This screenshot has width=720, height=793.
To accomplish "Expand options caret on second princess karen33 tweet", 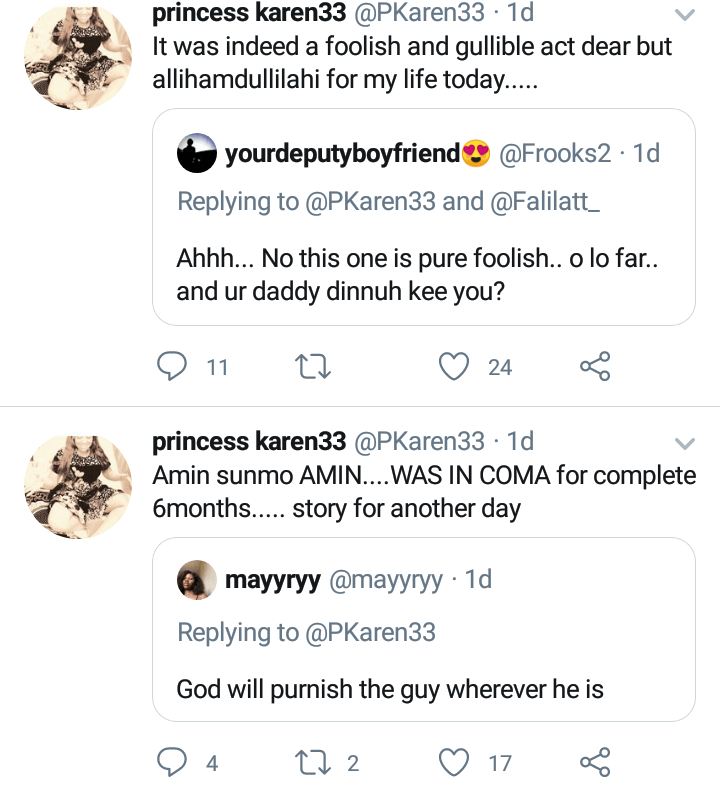I will [685, 443].
